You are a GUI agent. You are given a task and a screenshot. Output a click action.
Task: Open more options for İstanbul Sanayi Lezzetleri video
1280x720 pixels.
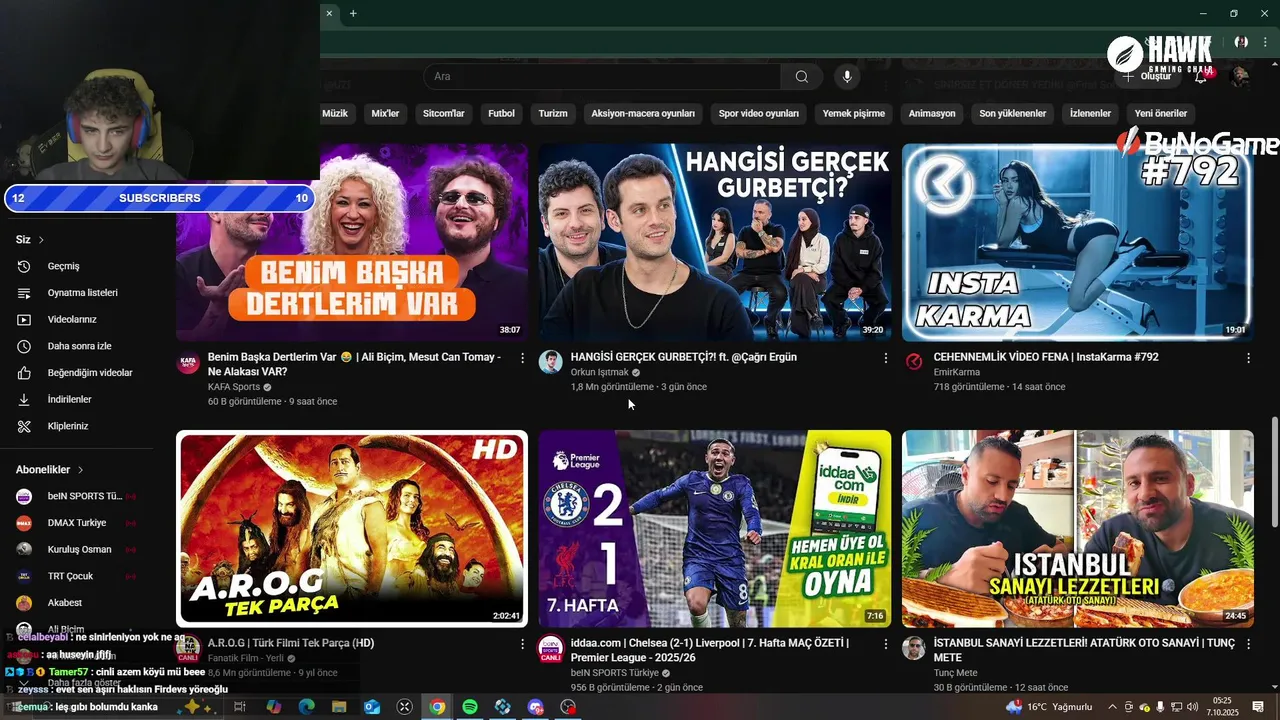tap(1248, 644)
